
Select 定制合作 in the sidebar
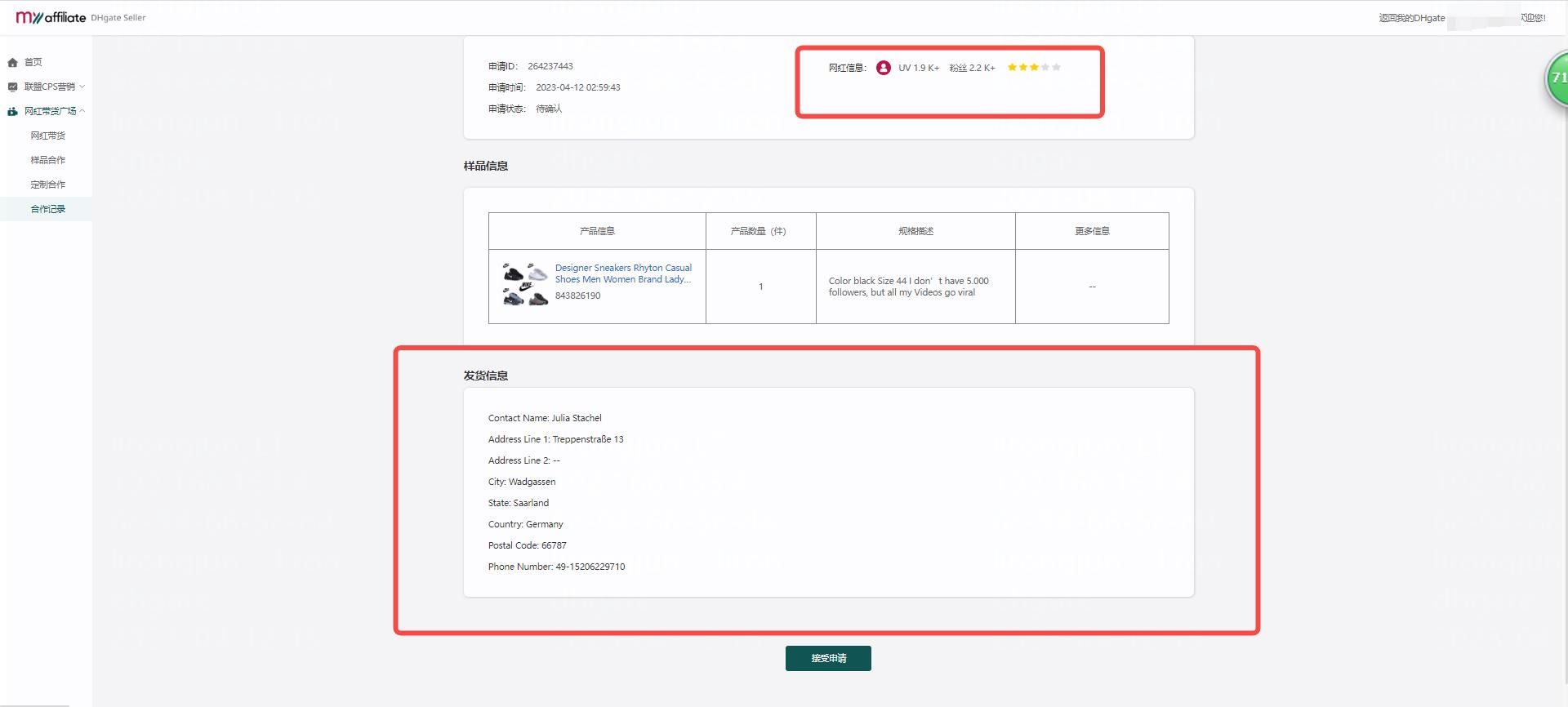tap(48, 185)
